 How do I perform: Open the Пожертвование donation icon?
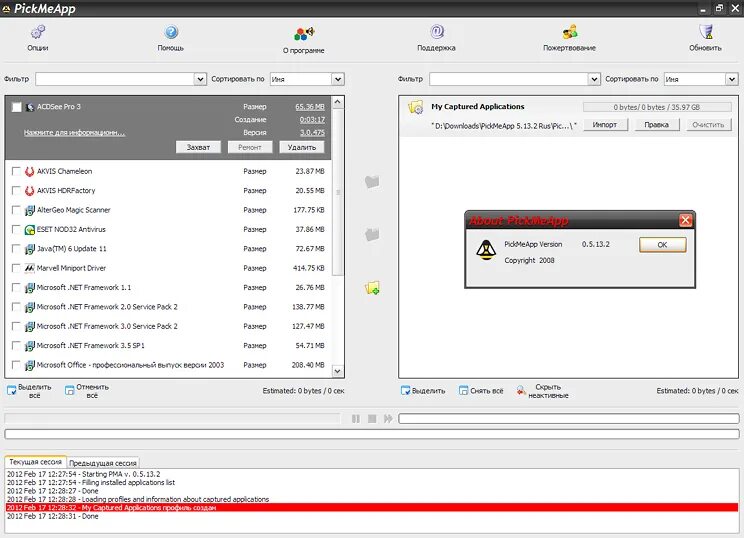point(569,32)
